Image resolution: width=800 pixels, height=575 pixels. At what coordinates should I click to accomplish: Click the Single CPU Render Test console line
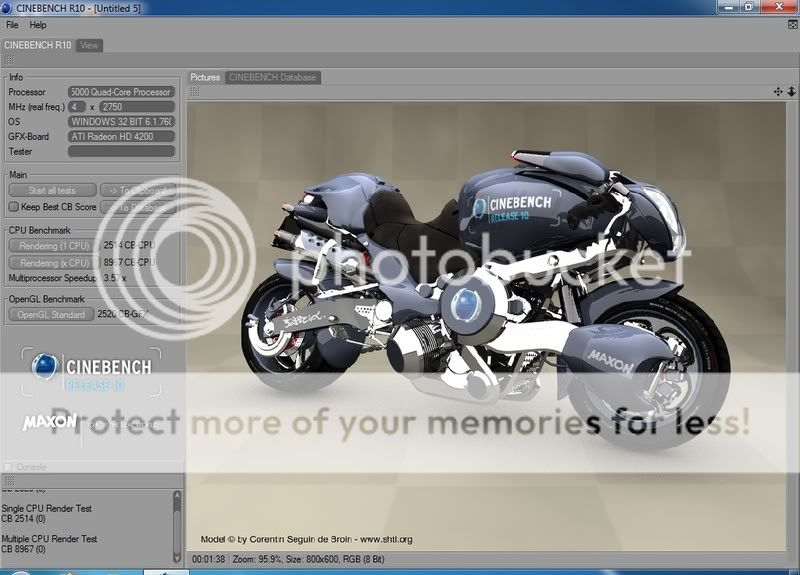[x=46, y=508]
